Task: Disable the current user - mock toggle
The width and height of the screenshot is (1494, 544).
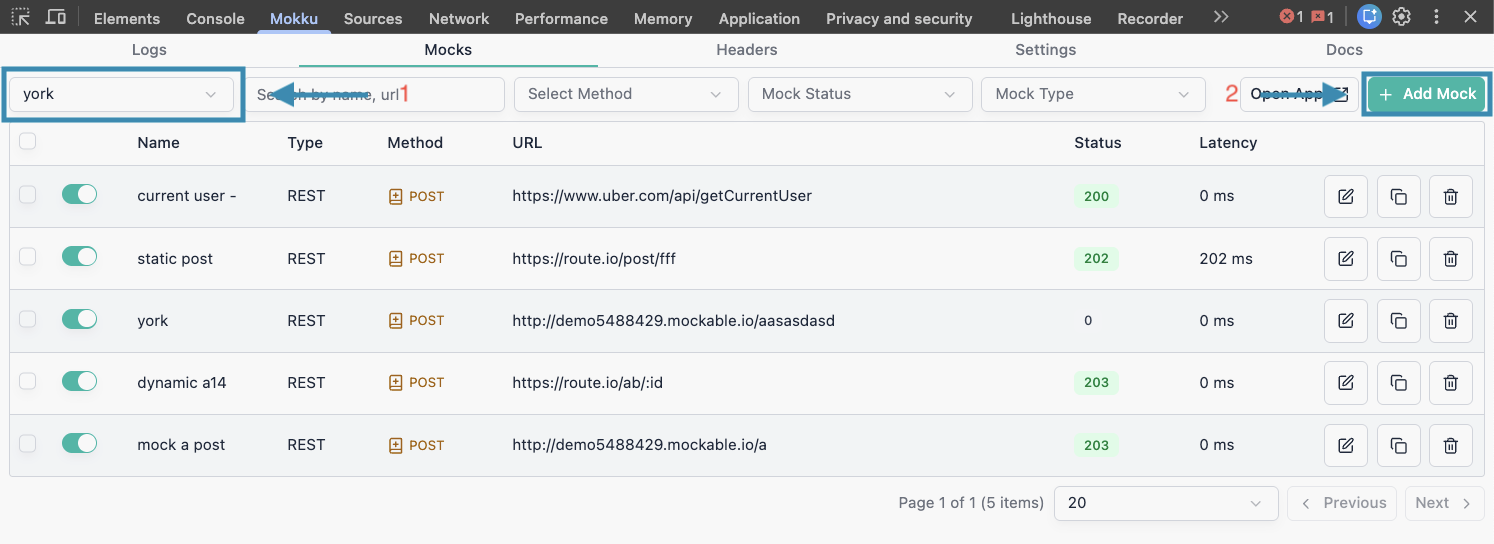Action: pos(79,195)
